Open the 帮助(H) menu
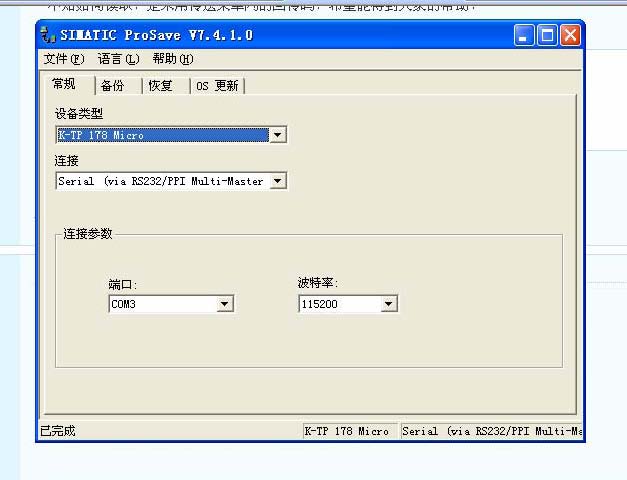The image size is (627, 480). (172, 59)
